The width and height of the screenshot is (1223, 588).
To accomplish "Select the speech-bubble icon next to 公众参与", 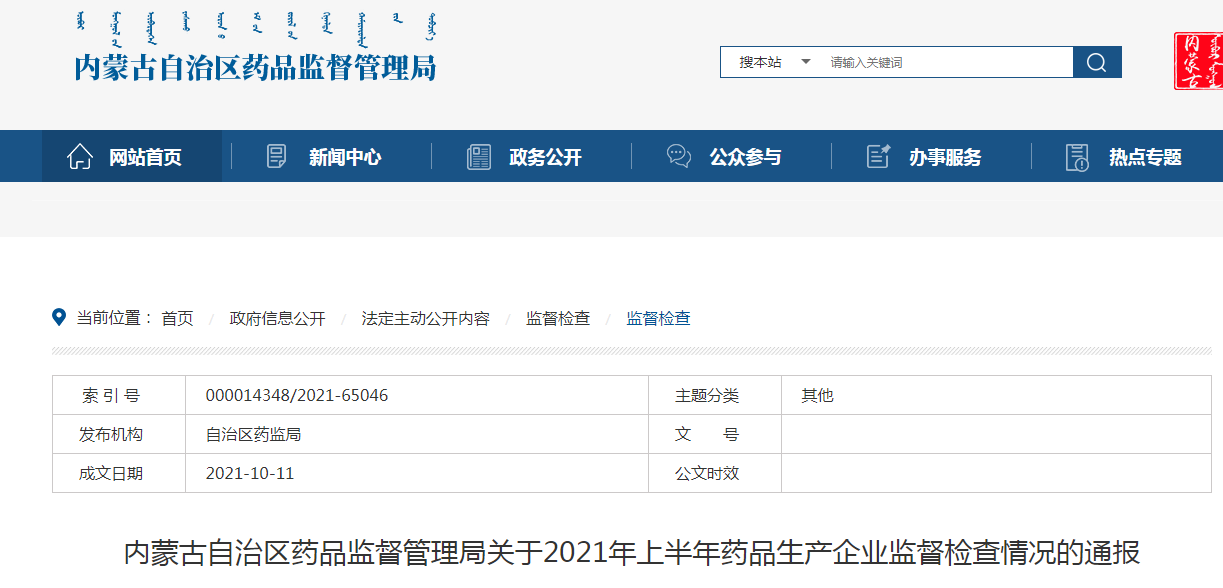I will (x=679, y=156).
